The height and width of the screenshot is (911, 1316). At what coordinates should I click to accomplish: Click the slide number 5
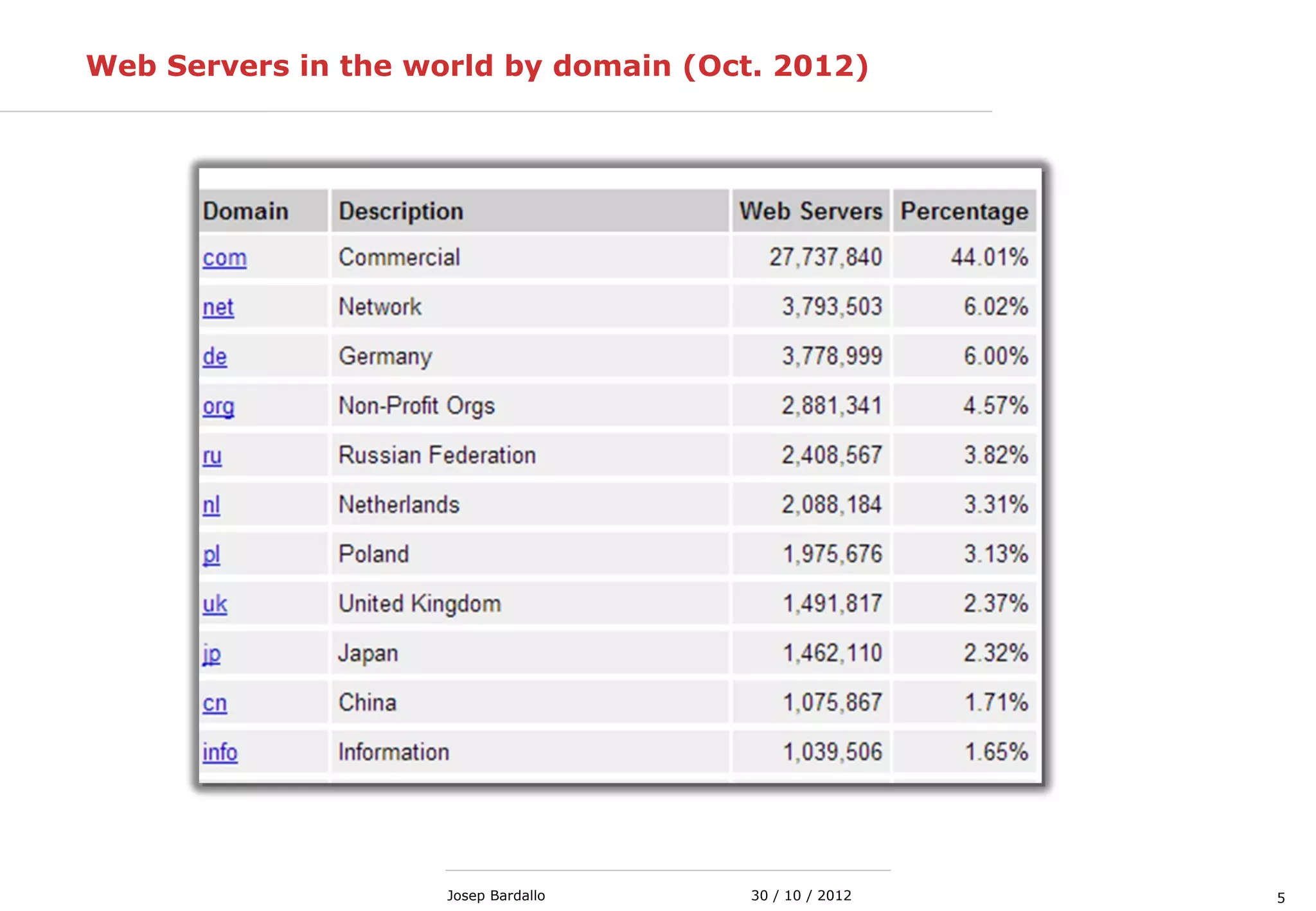point(1281,898)
